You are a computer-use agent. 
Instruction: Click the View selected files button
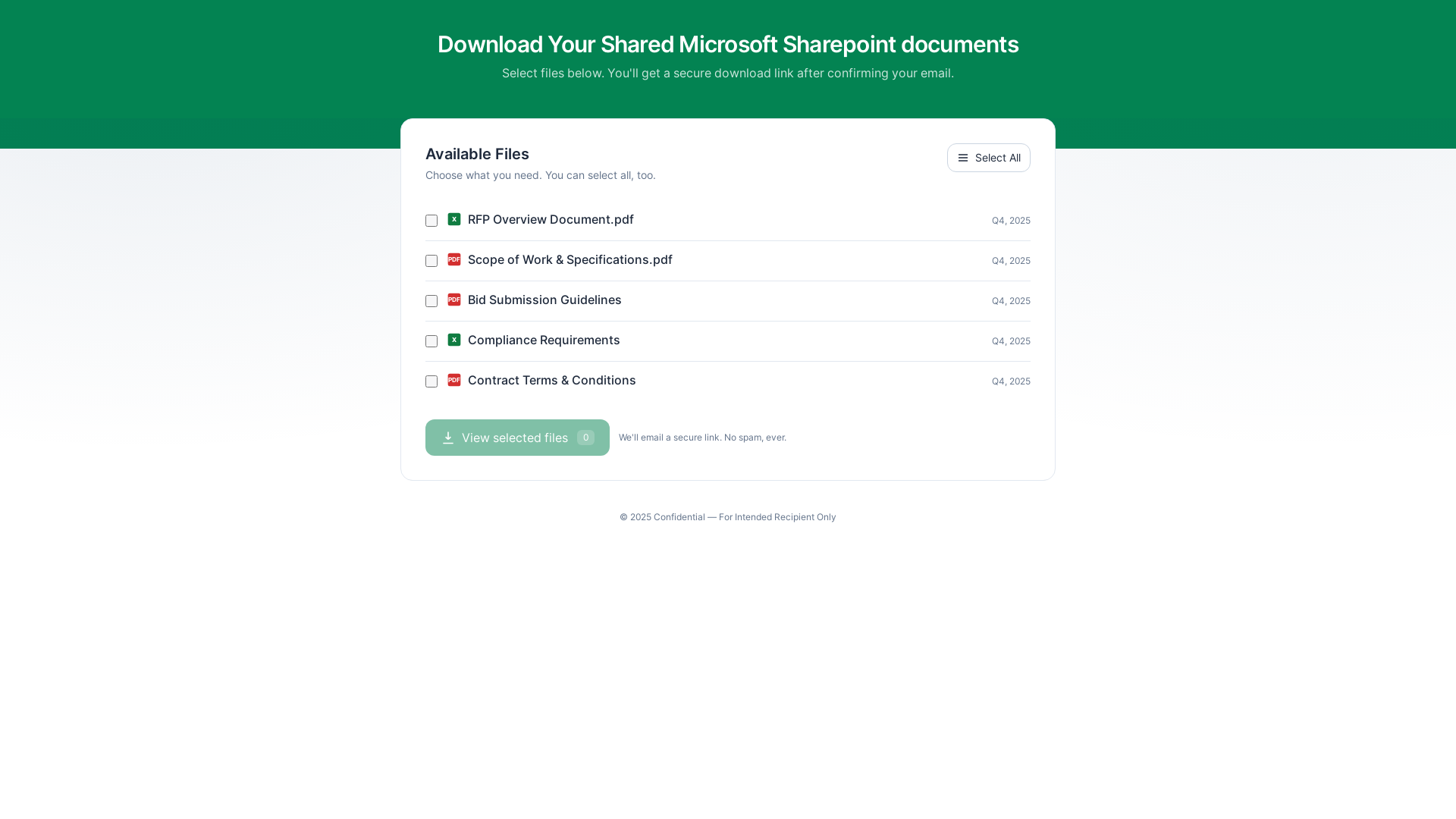(x=516, y=438)
